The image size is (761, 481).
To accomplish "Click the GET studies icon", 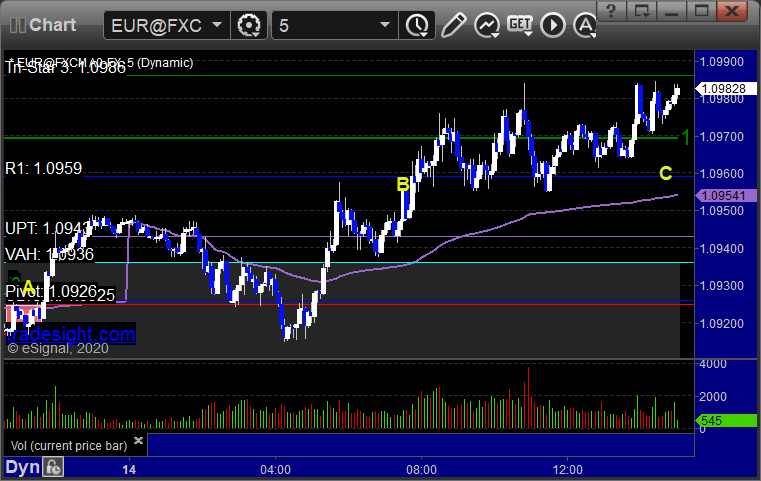I will 520,25.
